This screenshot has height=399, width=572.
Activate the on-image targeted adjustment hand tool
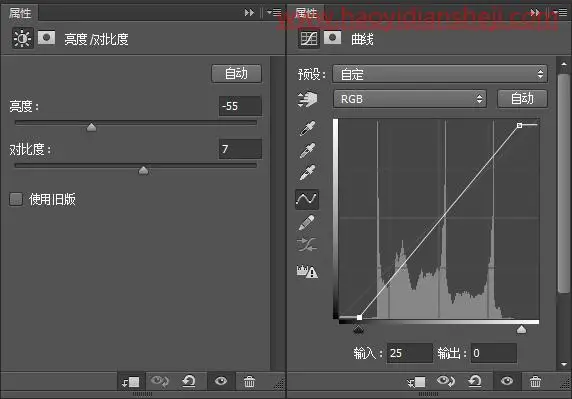[308, 99]
